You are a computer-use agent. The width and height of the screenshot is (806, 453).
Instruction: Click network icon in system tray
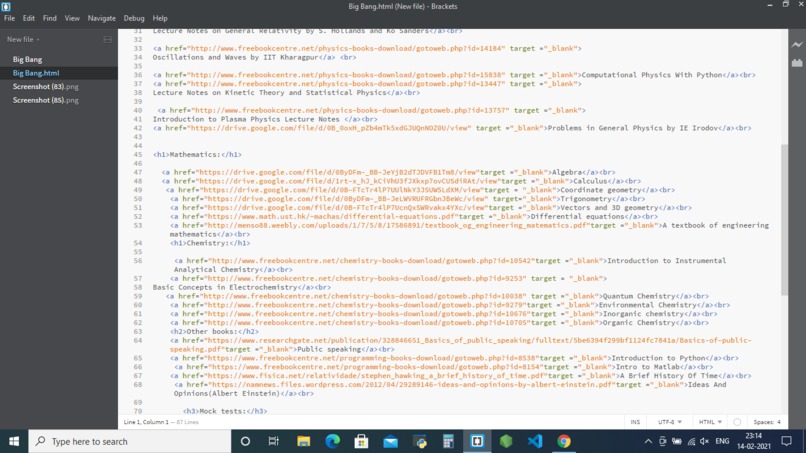point(691,441)
